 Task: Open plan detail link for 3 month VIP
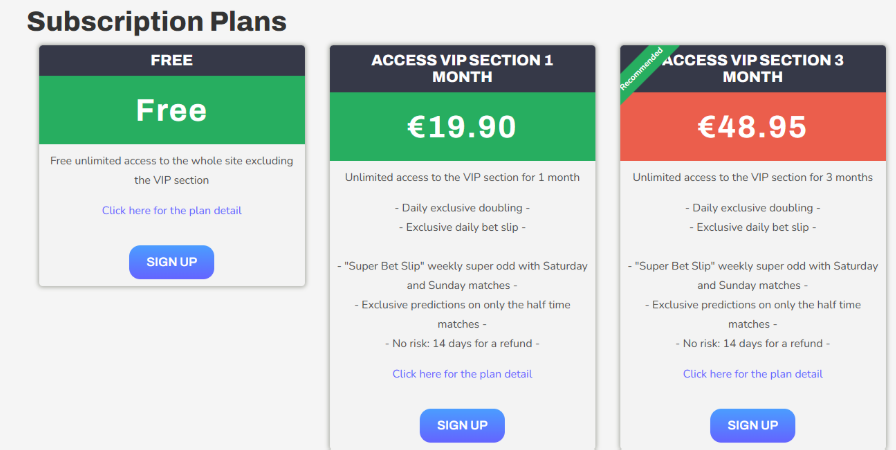[752, 374]
